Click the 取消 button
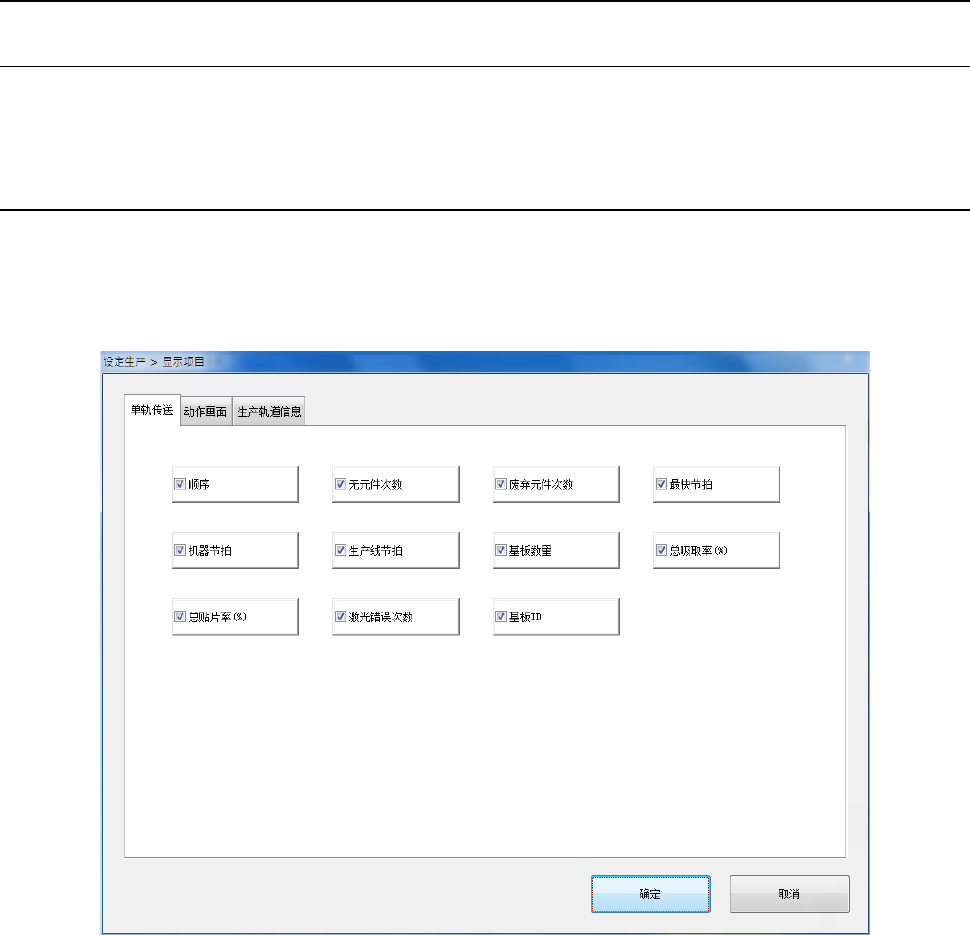 coord(789,894)
